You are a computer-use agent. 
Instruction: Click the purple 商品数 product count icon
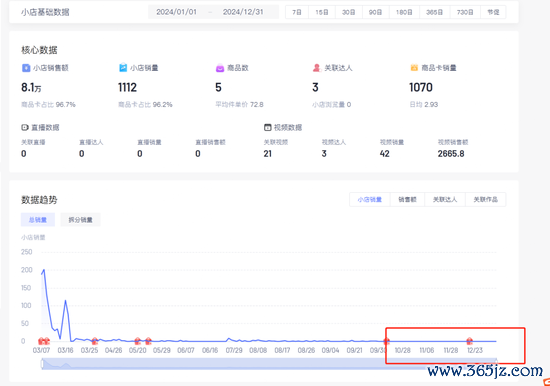click(x=220, y=68)
